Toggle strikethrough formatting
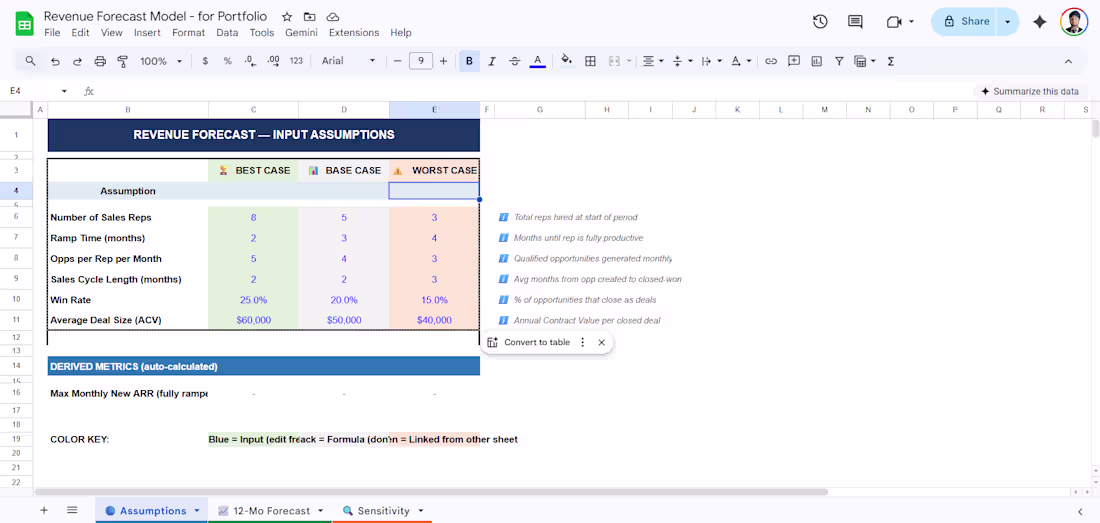 click(x=514, y=61)
